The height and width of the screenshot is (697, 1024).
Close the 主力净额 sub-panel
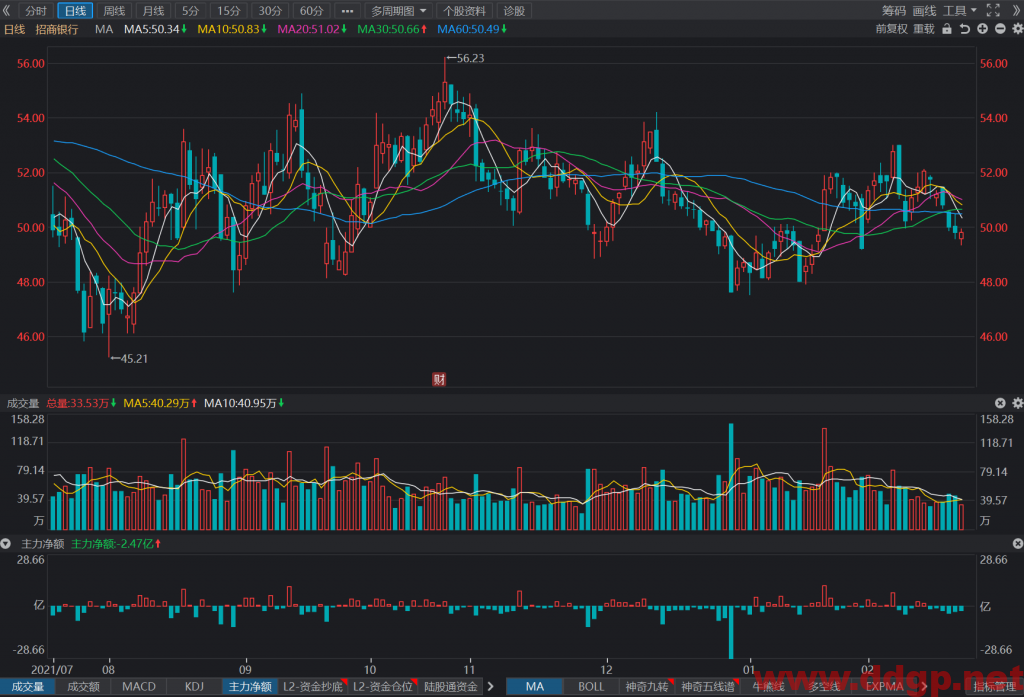pos(1017,543)
